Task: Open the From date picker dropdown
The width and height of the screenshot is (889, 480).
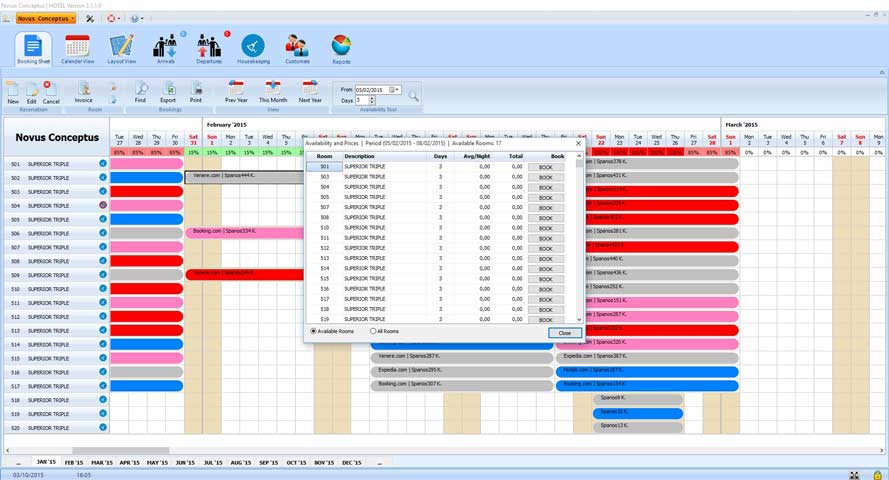Action: coord(397,90)
